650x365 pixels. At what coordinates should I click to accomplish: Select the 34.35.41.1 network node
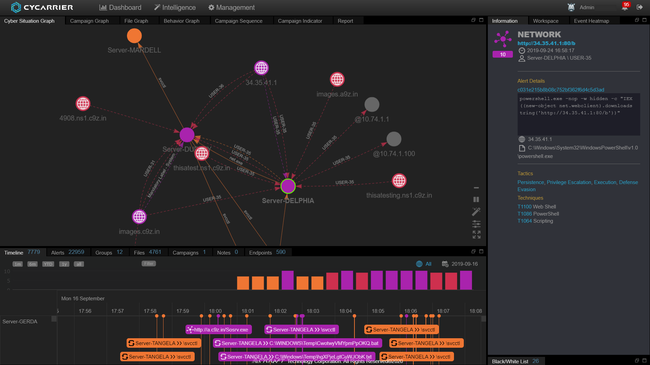(x=261, y=68)
